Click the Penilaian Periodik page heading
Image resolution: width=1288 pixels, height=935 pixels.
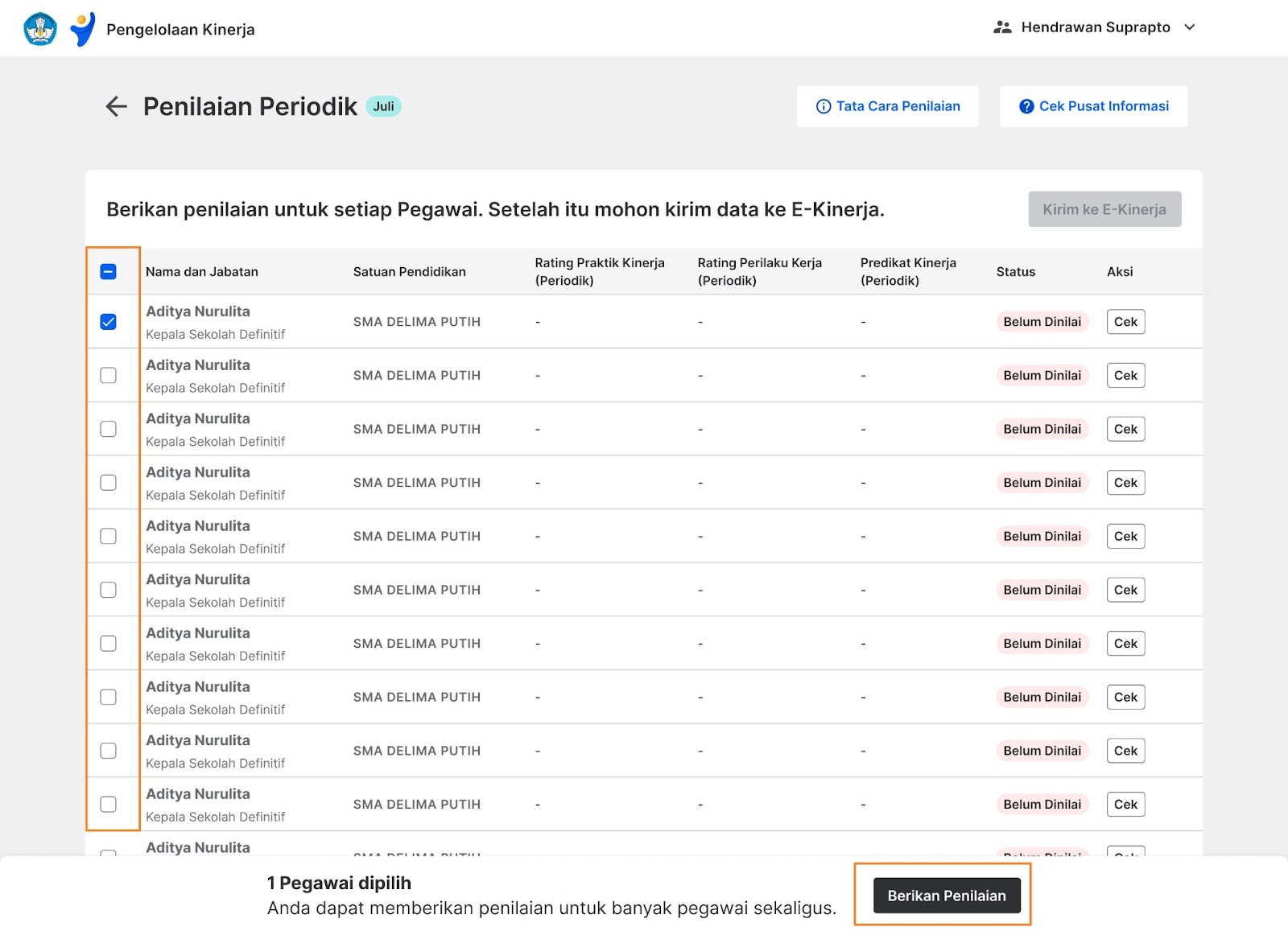tap(250, 106)
